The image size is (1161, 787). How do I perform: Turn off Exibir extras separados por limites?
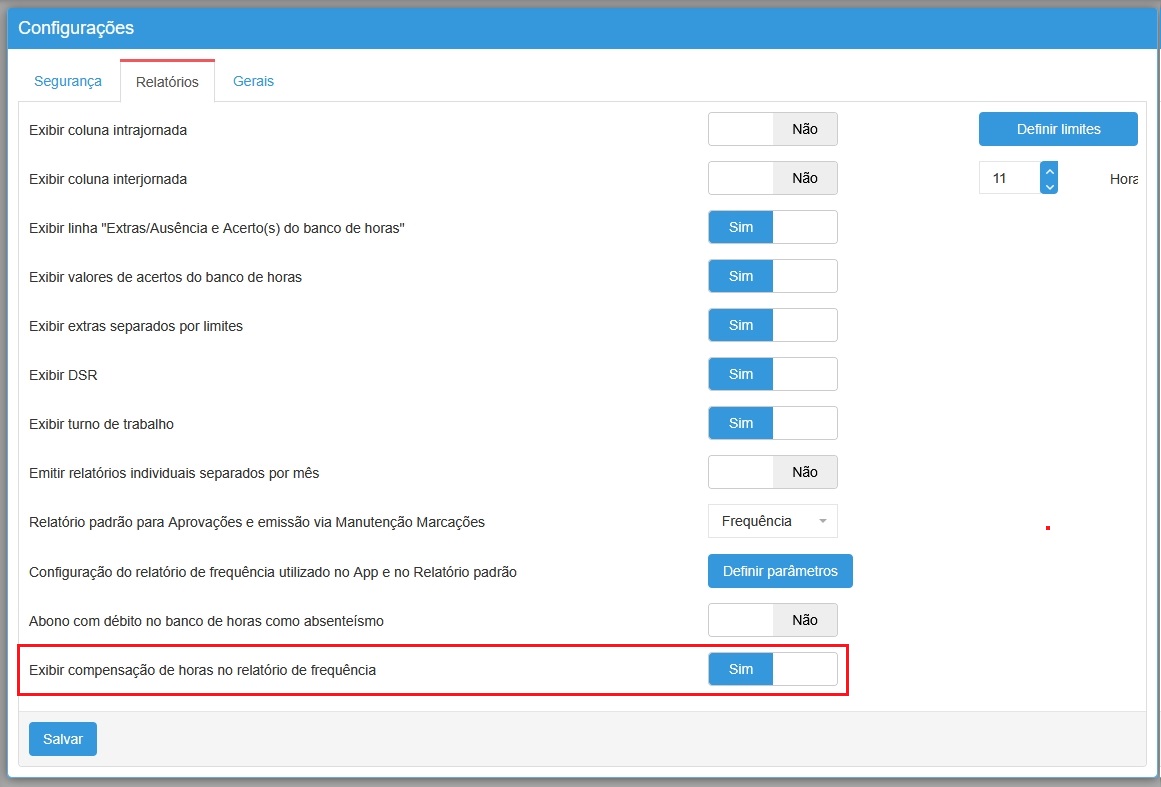(772, 325)
